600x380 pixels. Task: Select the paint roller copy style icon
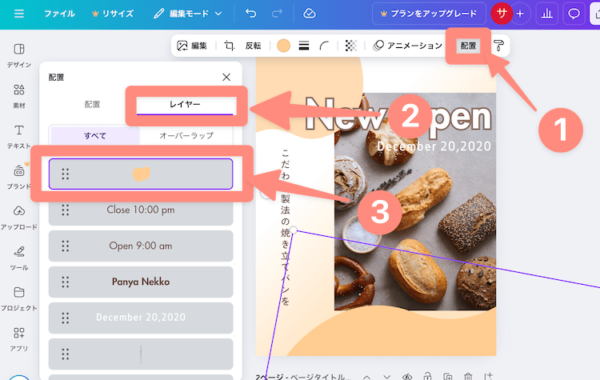point(498,46)
